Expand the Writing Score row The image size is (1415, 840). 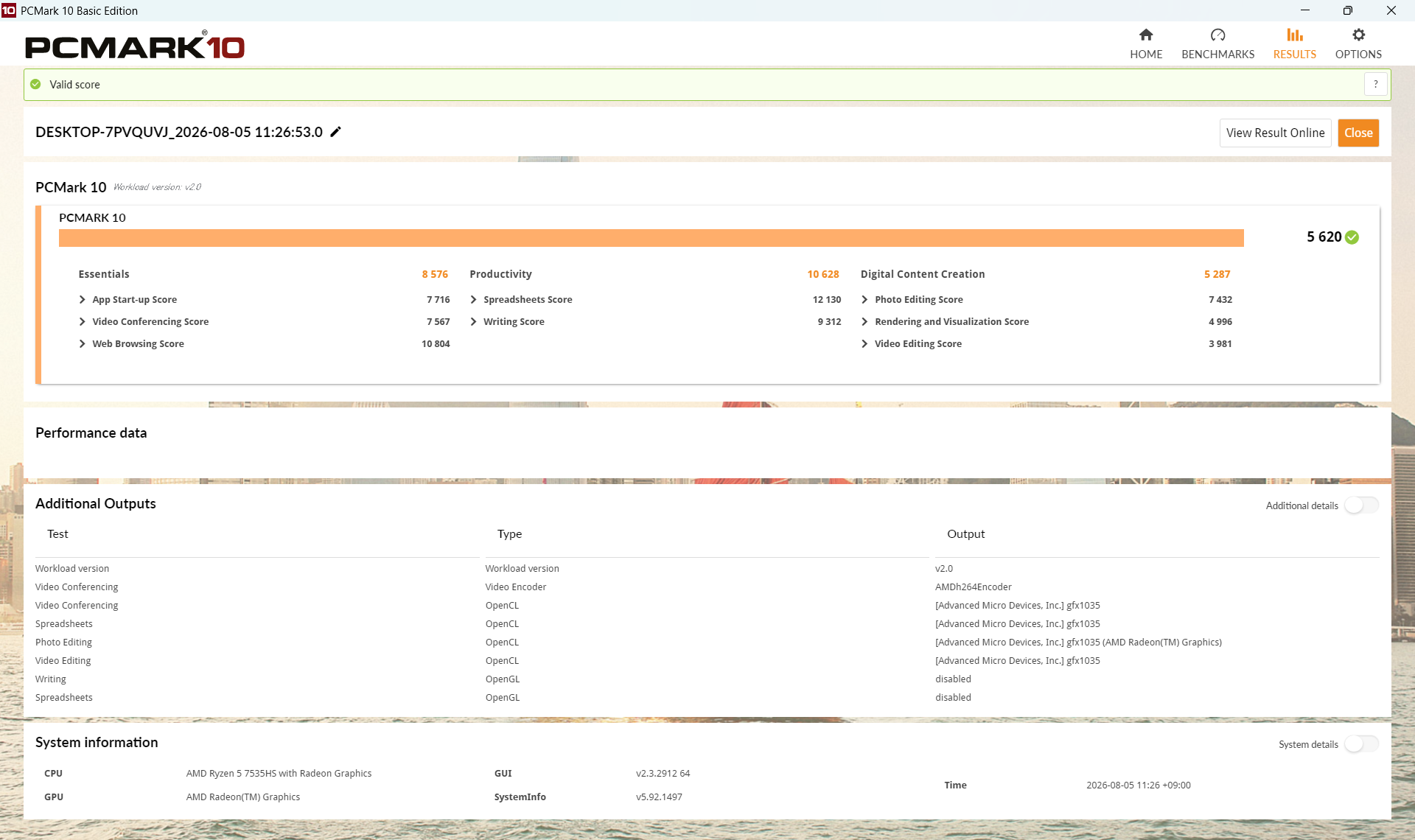point(473,322)
